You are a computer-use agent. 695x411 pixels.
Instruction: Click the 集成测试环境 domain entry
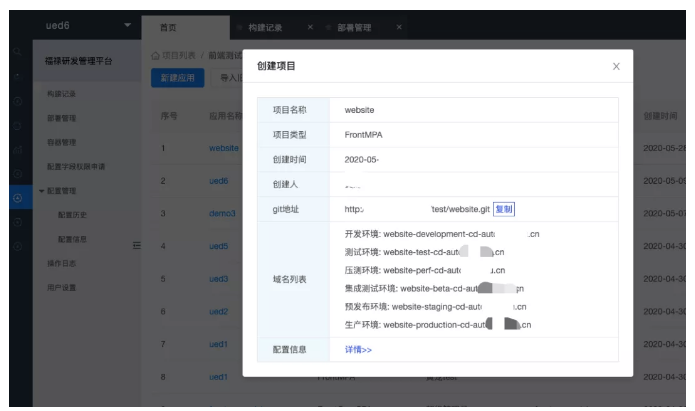434,289
